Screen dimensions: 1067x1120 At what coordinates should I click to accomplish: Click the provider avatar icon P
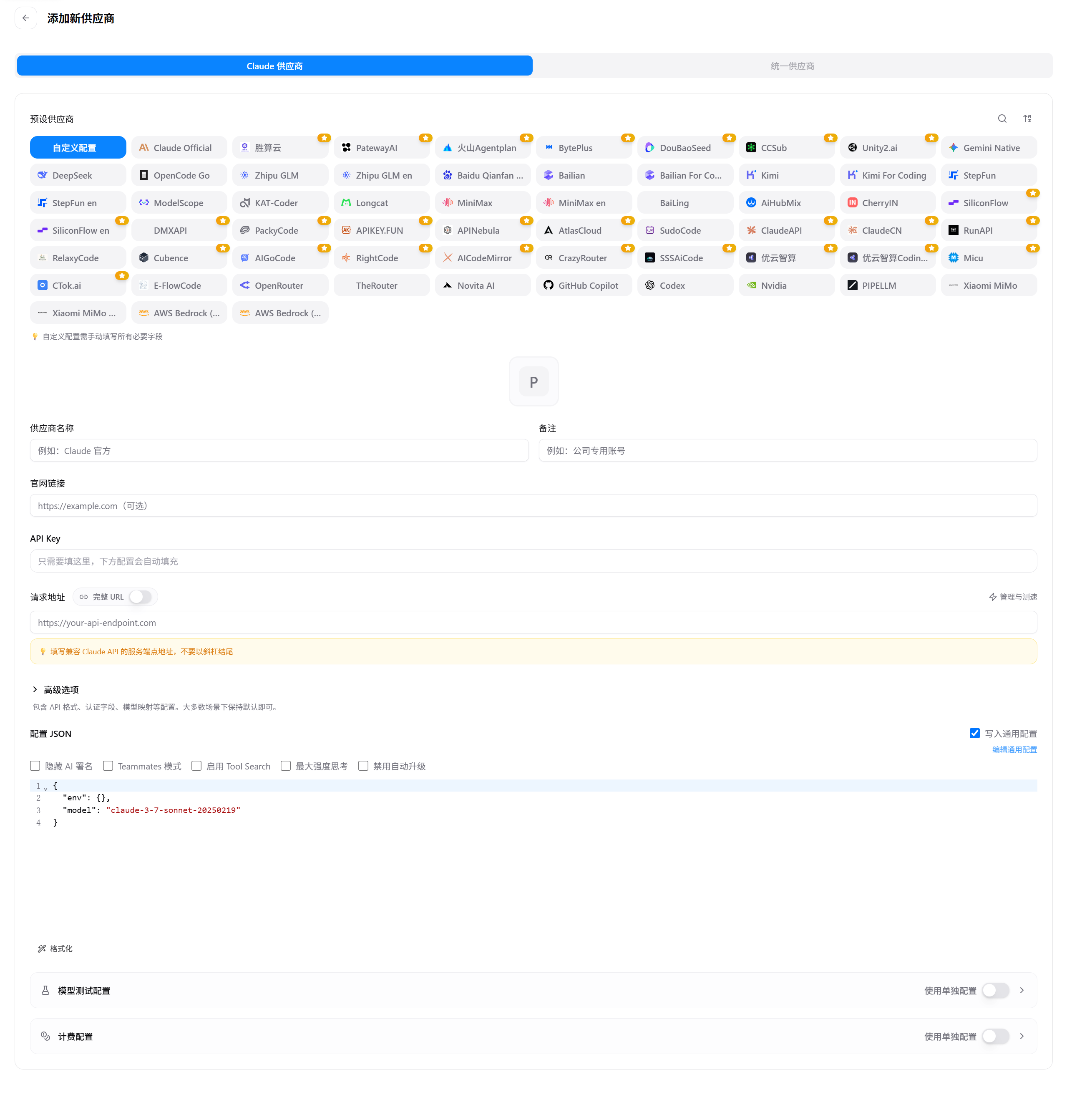[x=533, y=381]
